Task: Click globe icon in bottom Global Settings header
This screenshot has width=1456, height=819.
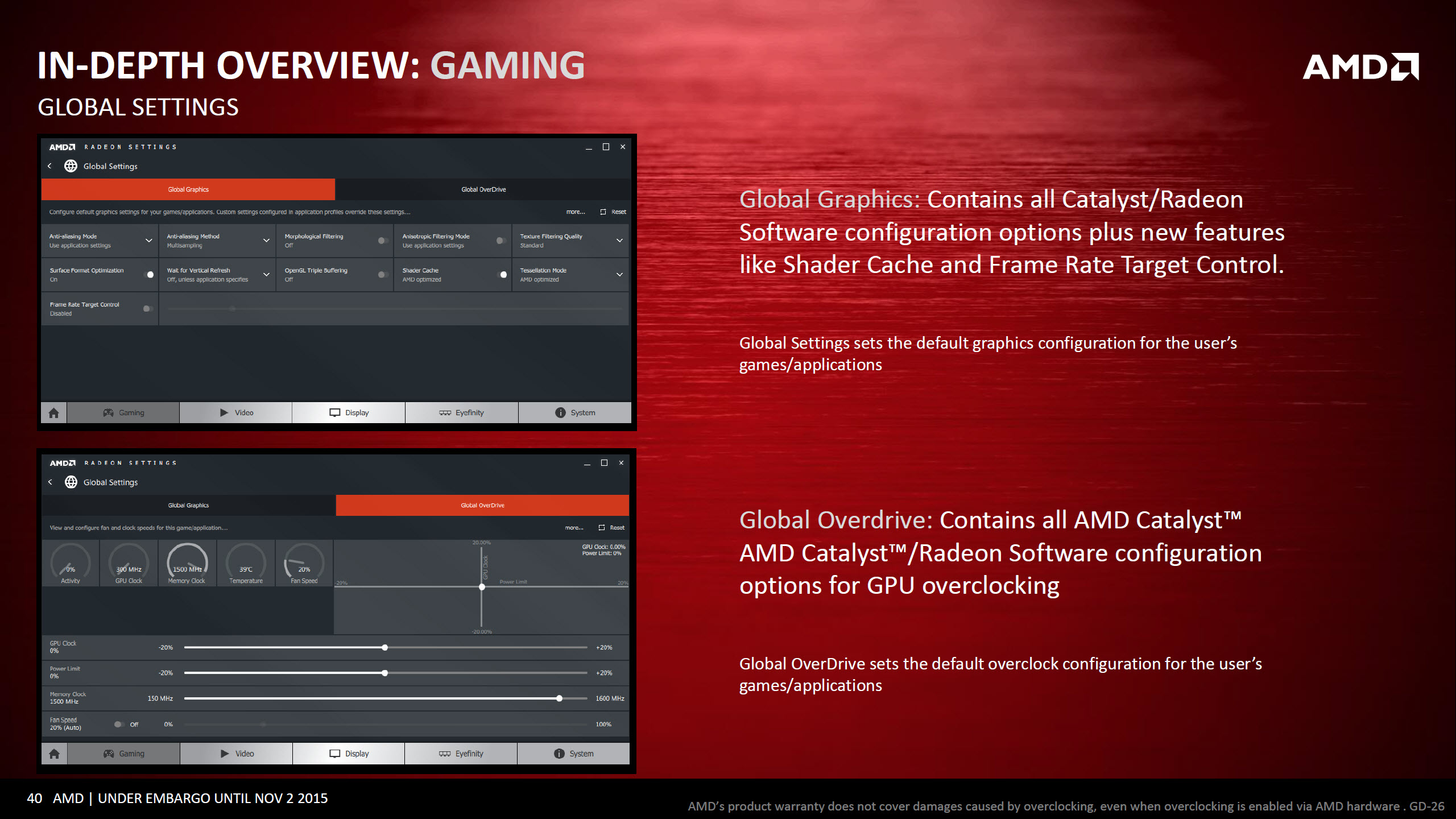Action: (71, 482)
